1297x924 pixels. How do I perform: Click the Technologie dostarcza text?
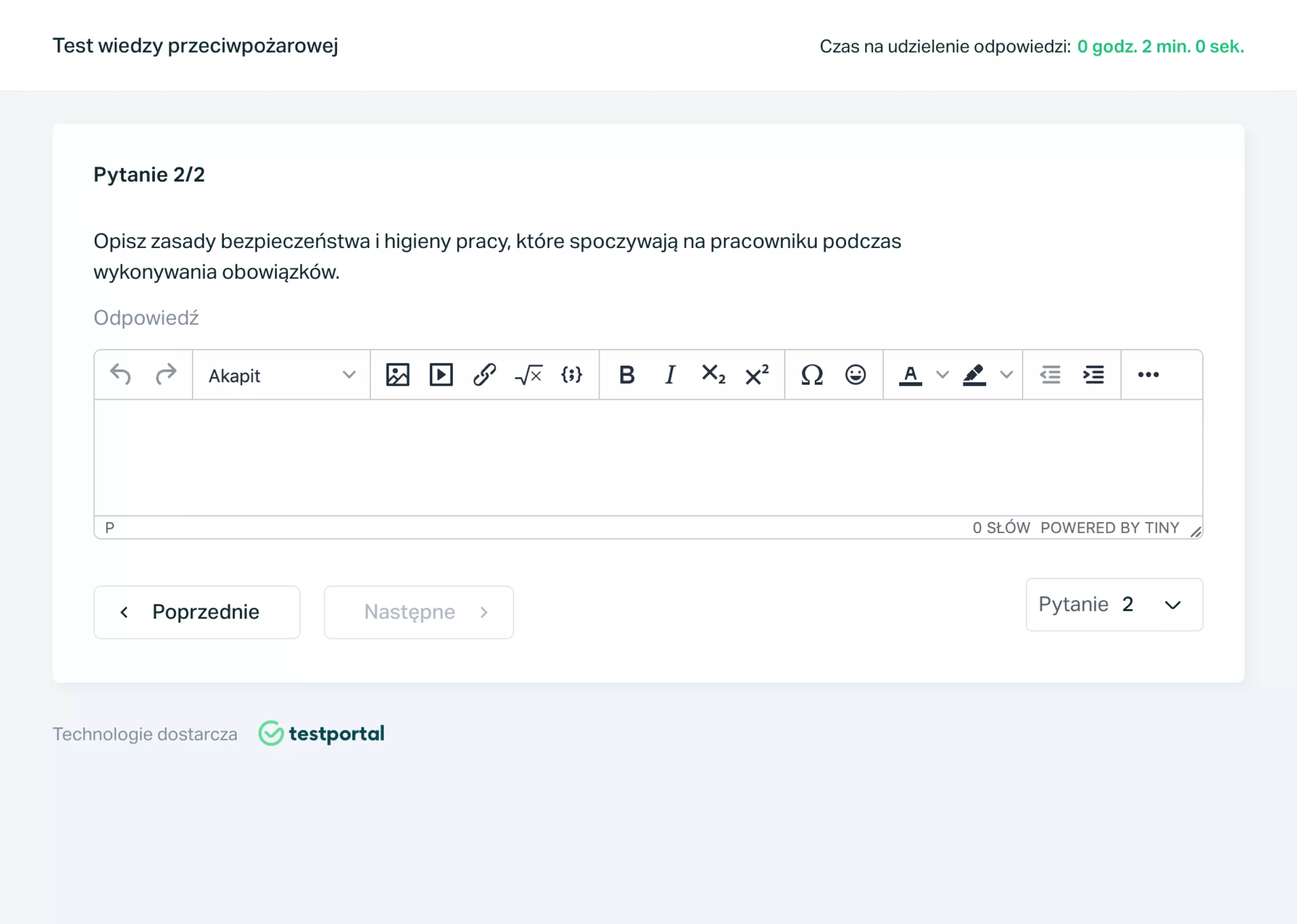click(x=145, y=735)
